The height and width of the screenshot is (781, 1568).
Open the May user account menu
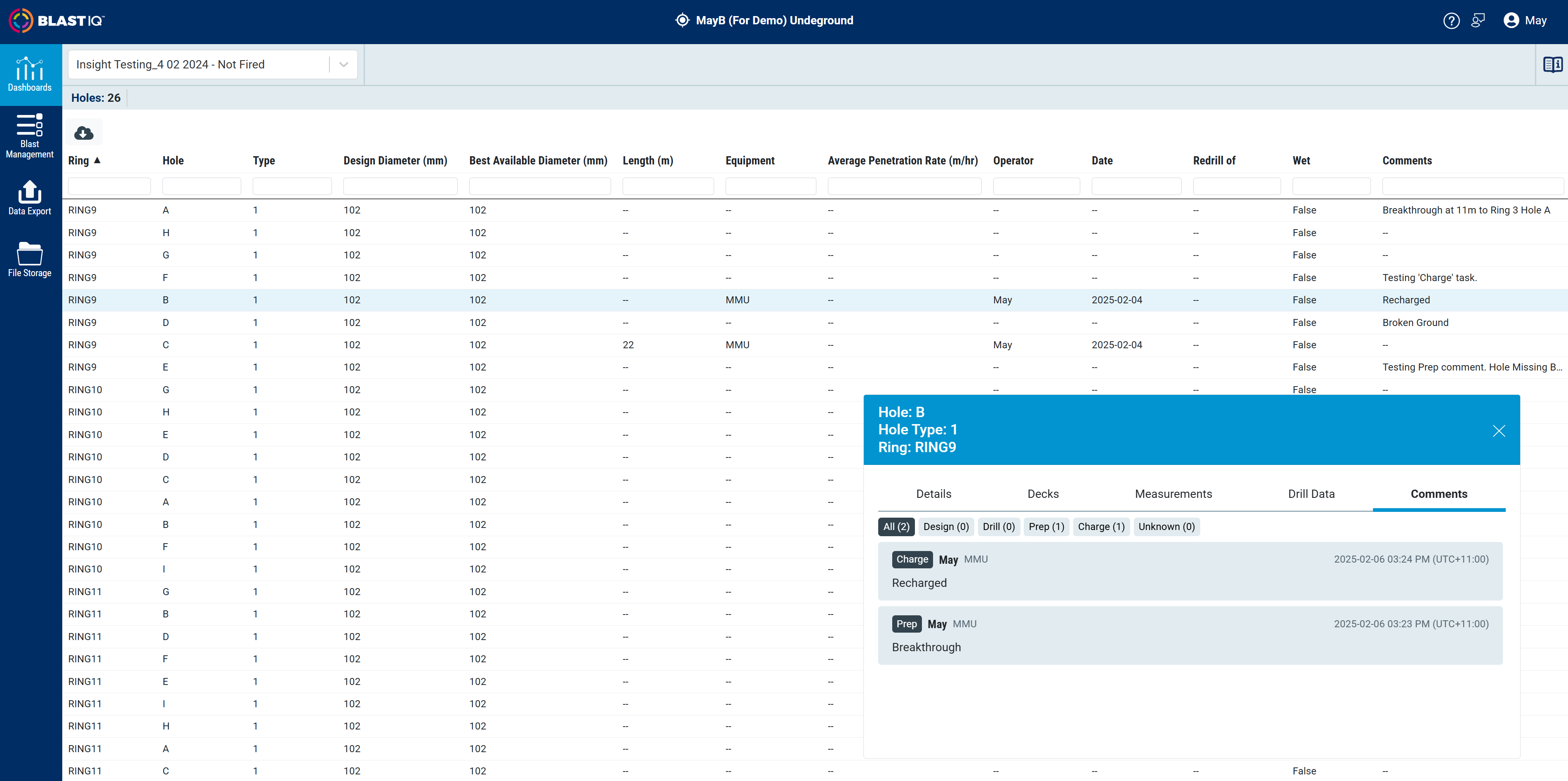[x=1525, y=21]
